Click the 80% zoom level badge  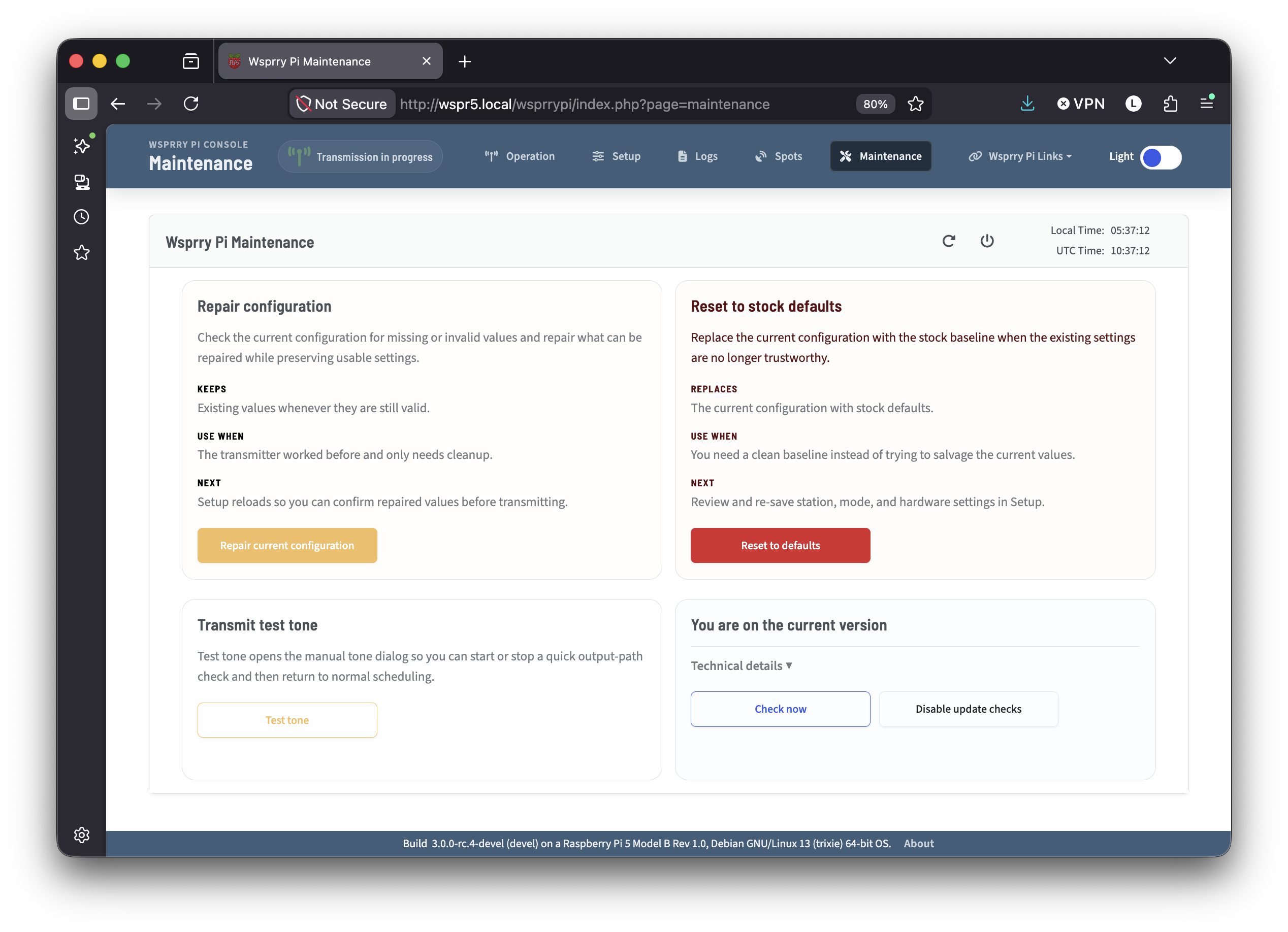point(875,104)
